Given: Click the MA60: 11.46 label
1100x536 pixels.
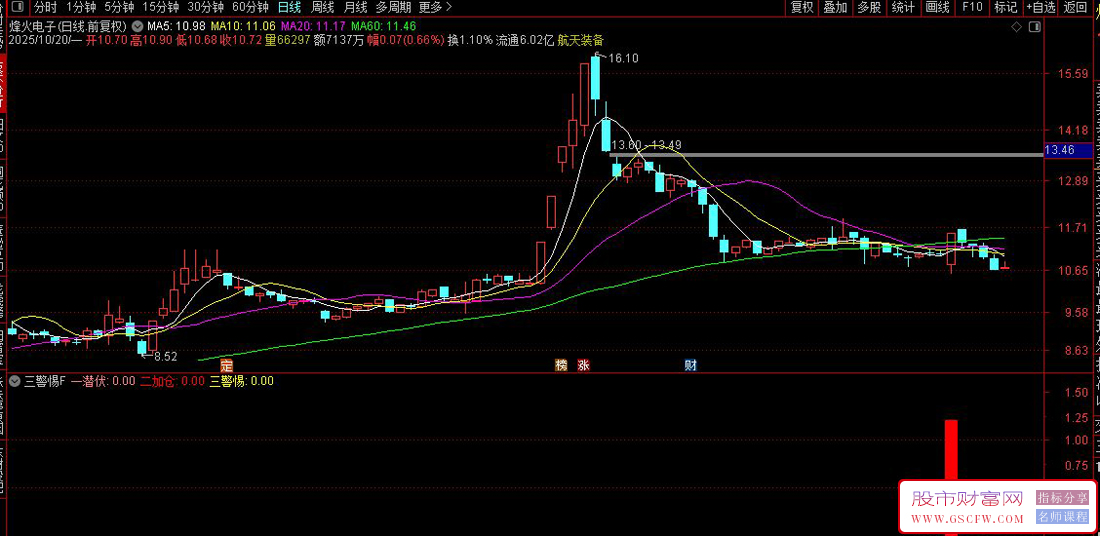Looking at the screenshot, I should tap(384, 27).
